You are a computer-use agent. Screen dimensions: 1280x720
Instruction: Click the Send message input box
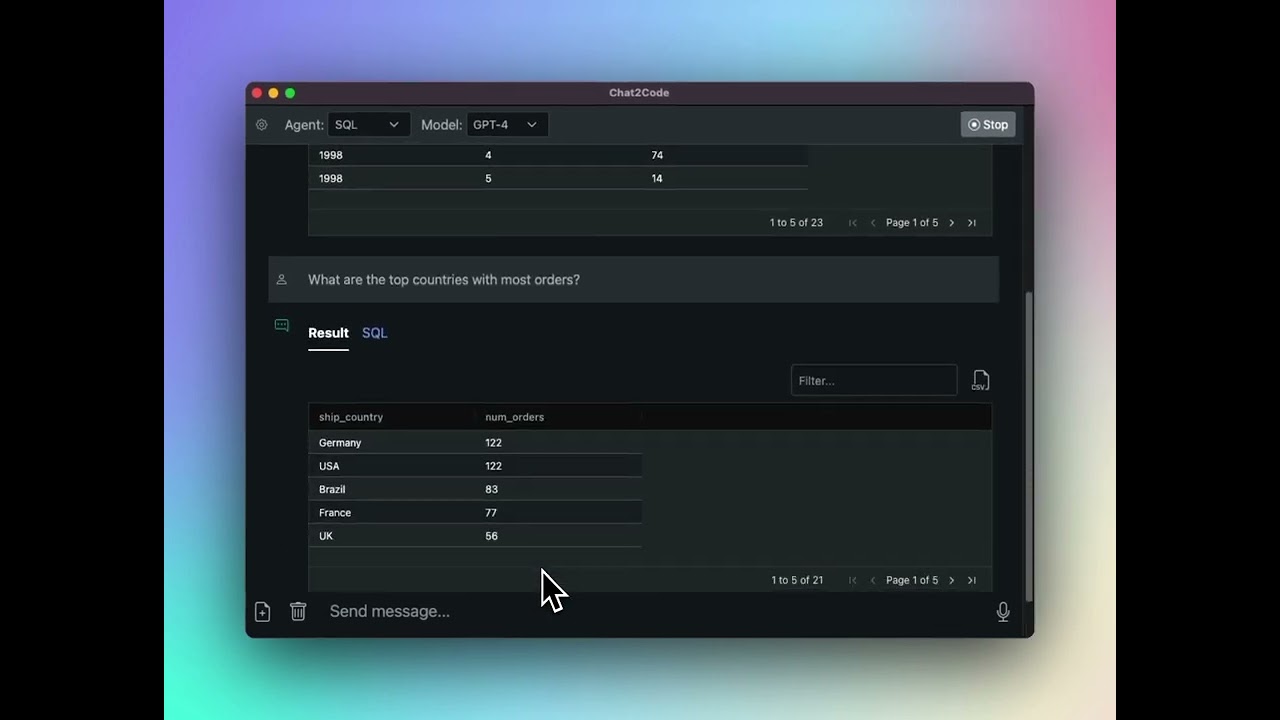tap(655, 611)
